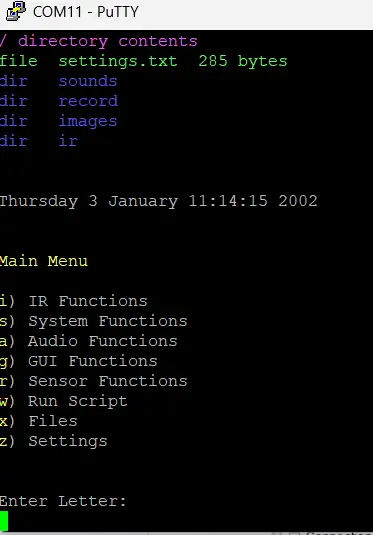Click the IR Functions menu entry
Viewport: 373px width, 535px height.
click(73, 301)
